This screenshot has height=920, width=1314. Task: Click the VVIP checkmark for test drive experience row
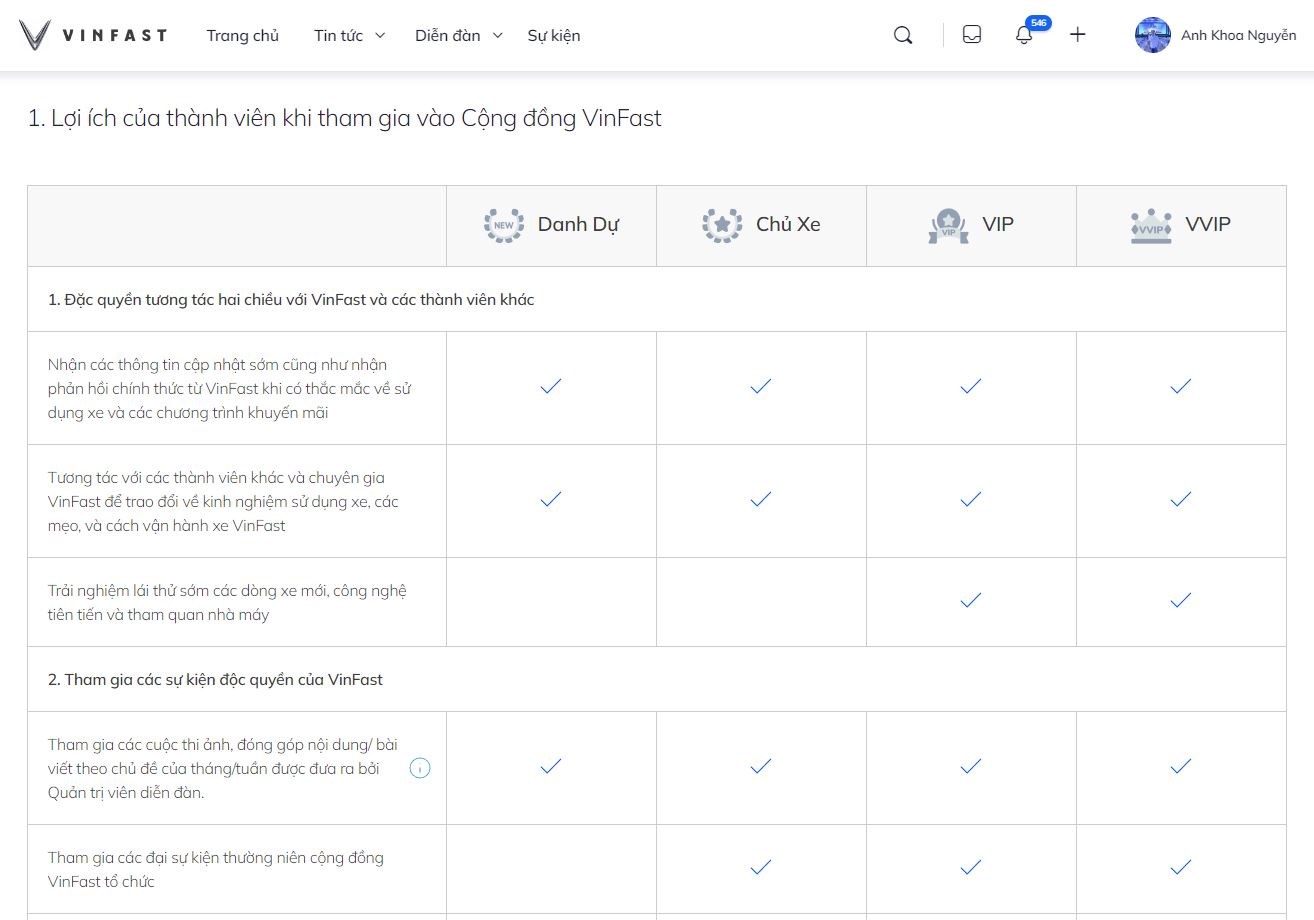click(x=1181, y=601)
